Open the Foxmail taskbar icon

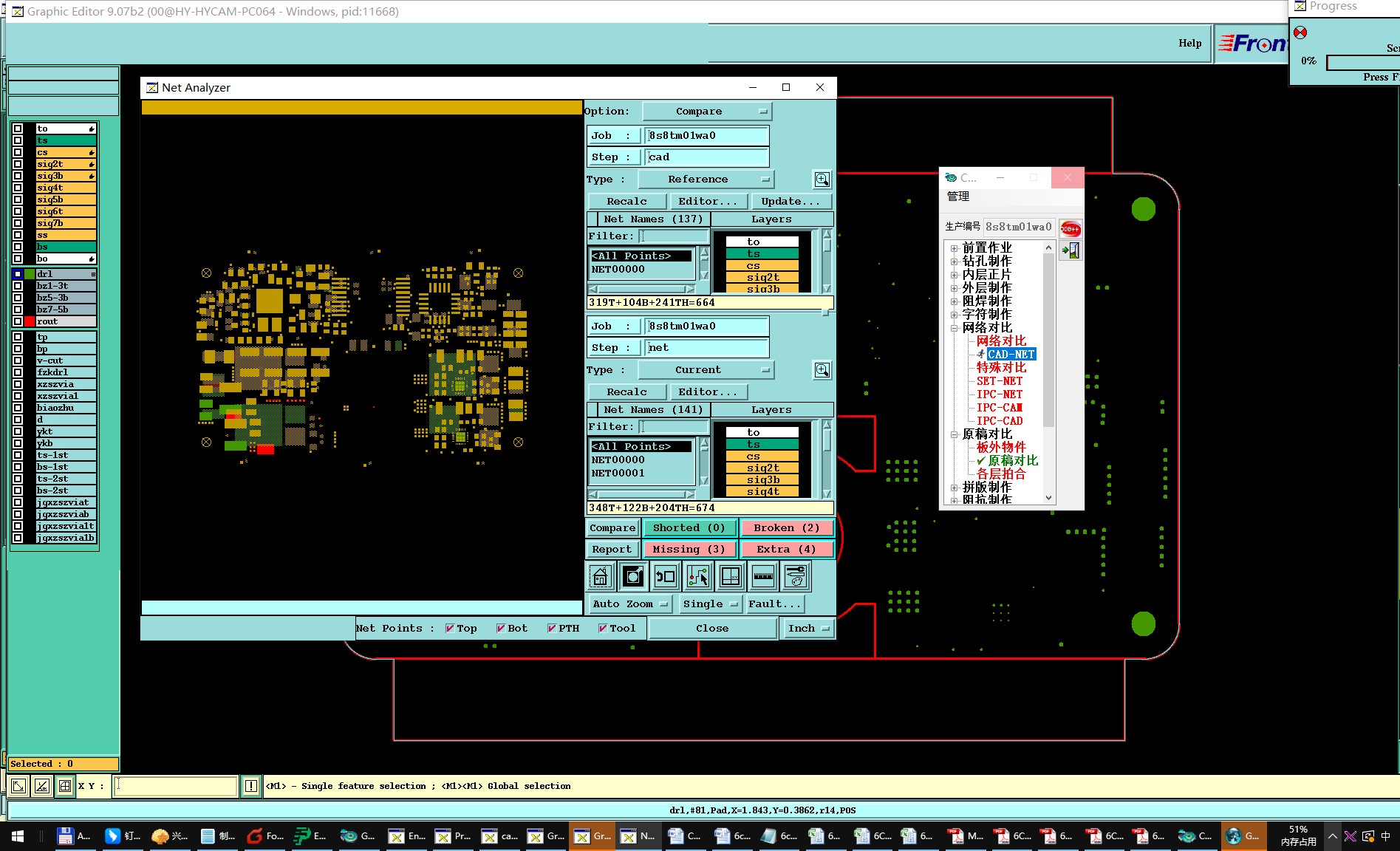[x=264, y=836]
